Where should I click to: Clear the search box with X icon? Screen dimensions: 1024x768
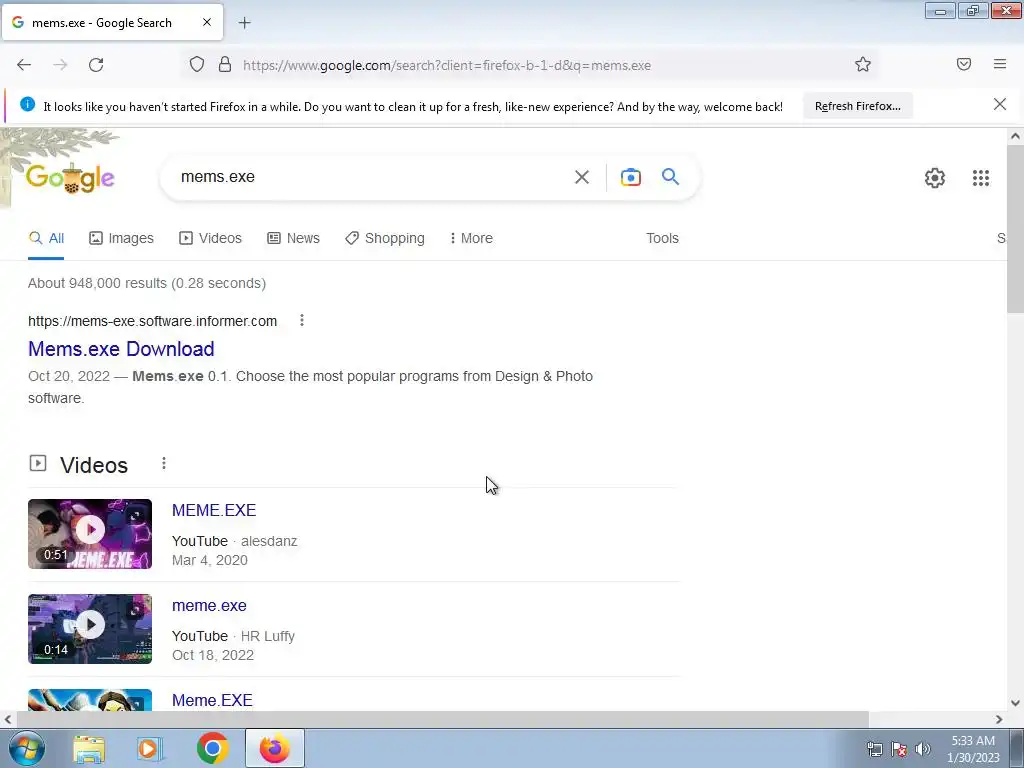tap(582, 177)
